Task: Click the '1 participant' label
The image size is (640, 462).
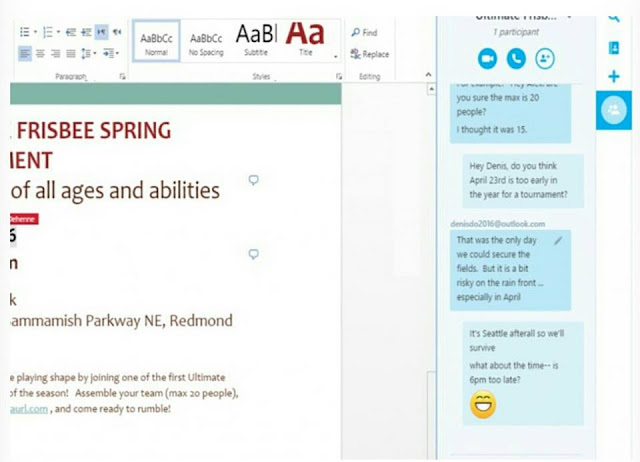Action: pyautogui.click(x=516, y=32)
